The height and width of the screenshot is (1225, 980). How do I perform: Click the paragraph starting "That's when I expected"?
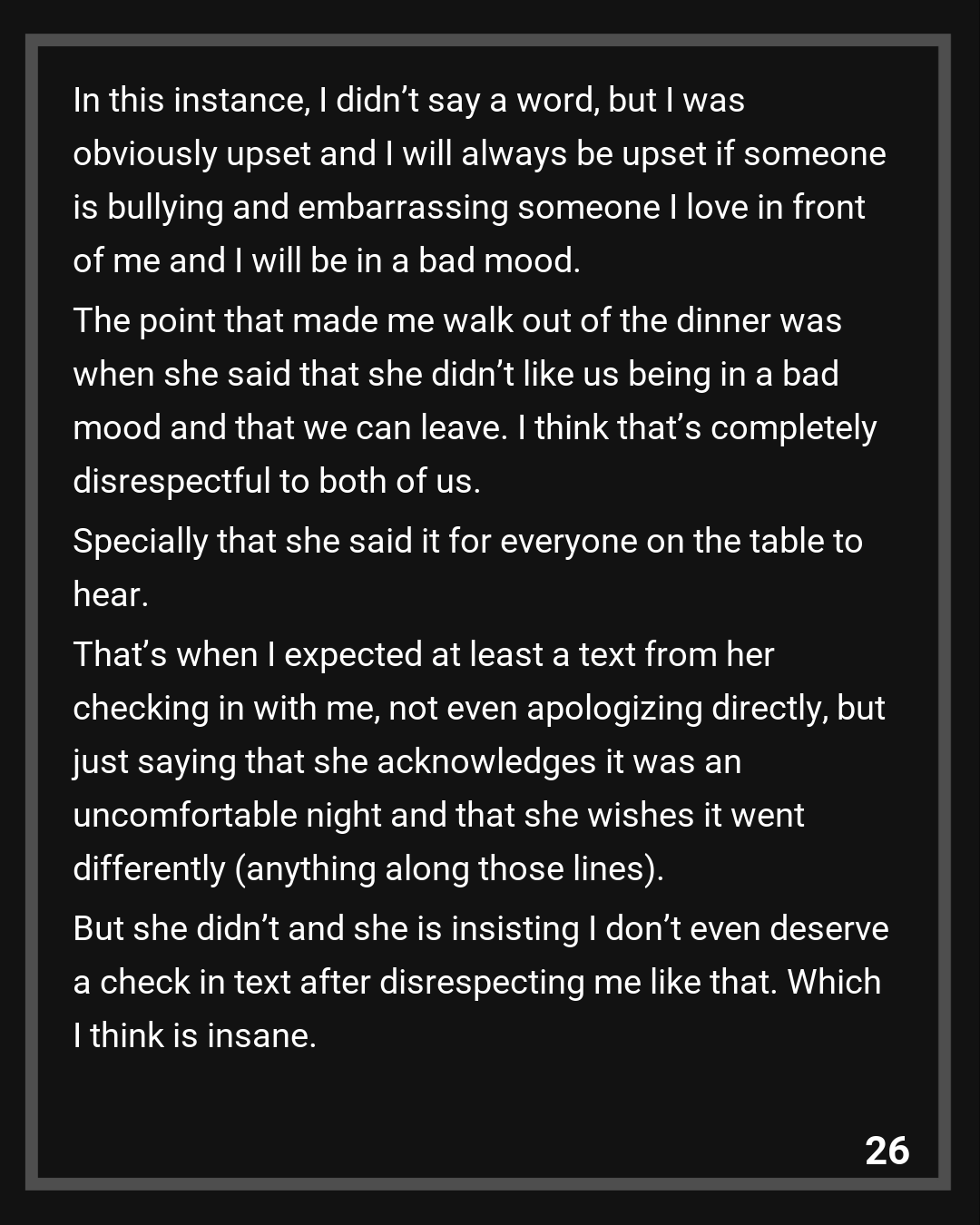point(479,761)
